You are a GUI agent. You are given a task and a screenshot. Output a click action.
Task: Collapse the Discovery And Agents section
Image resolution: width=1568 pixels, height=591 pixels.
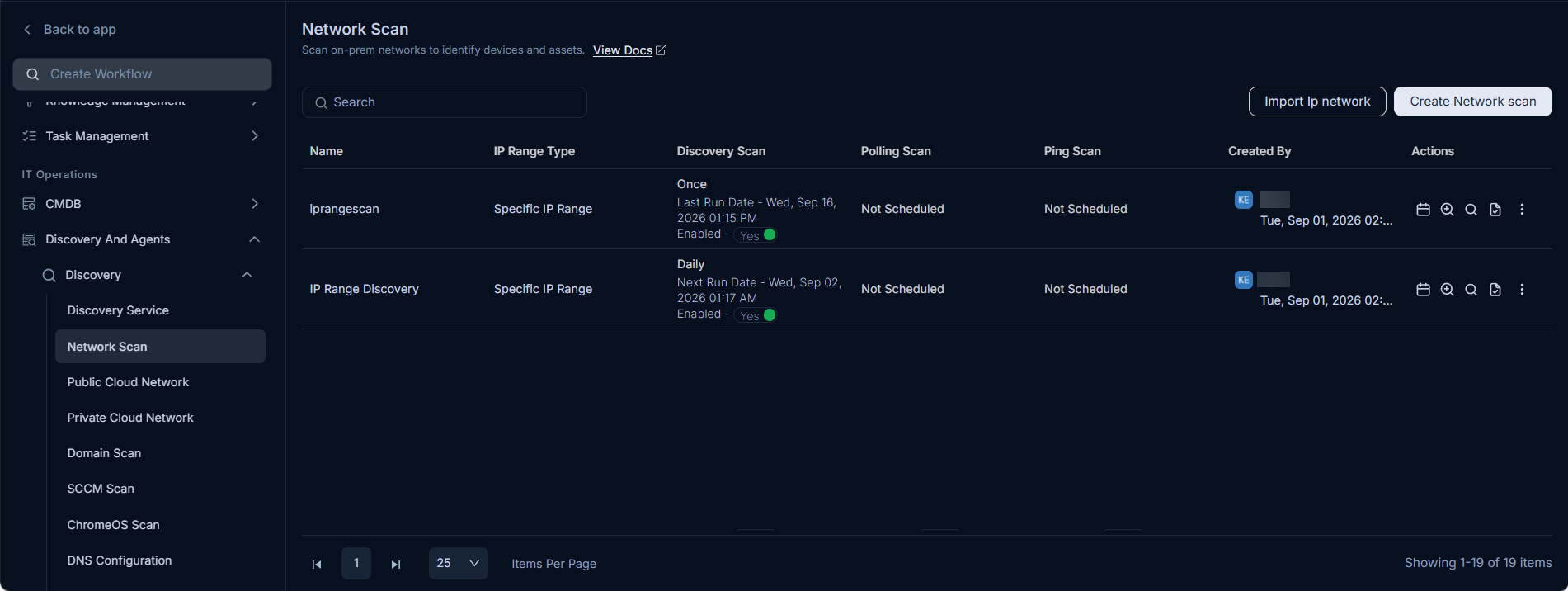pos(254,239)
